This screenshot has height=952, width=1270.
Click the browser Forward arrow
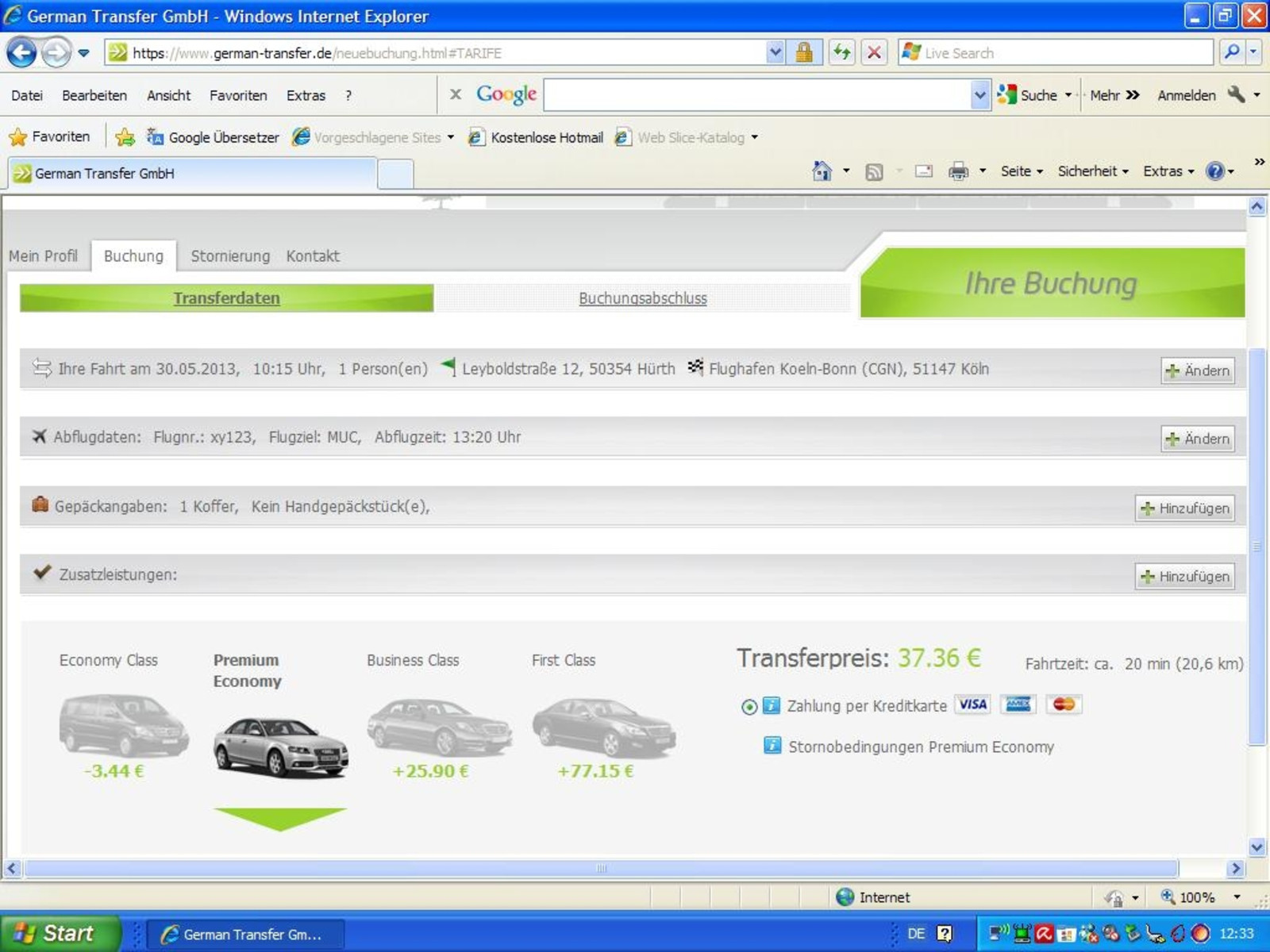56,53
